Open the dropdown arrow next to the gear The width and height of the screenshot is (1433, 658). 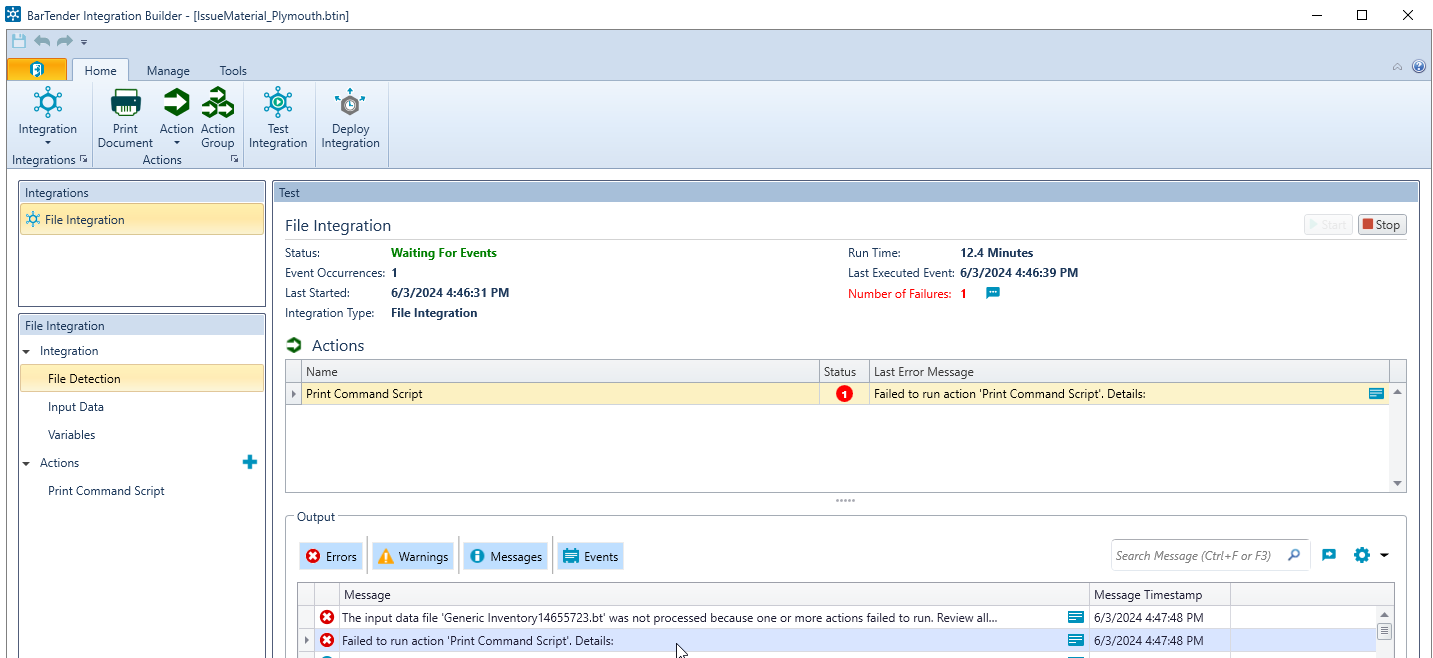click(1384, 556)
